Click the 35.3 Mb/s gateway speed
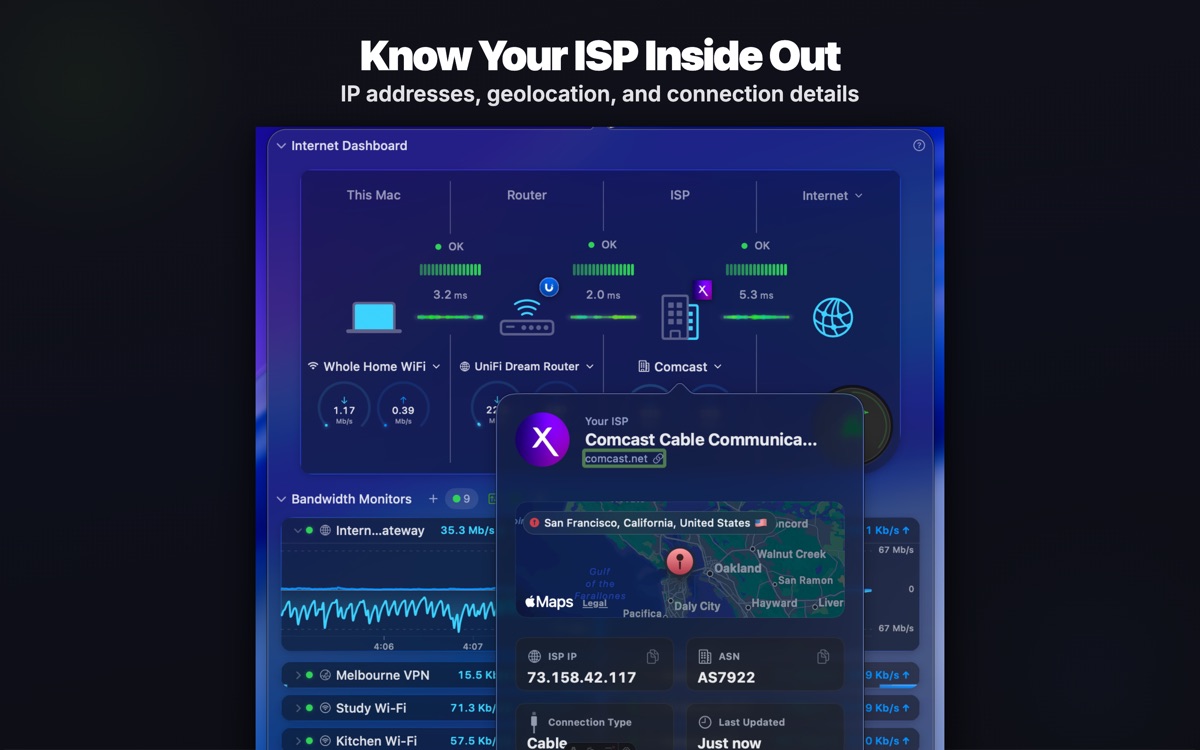Viewport: 1200px width, 750px height. [467, 530]
